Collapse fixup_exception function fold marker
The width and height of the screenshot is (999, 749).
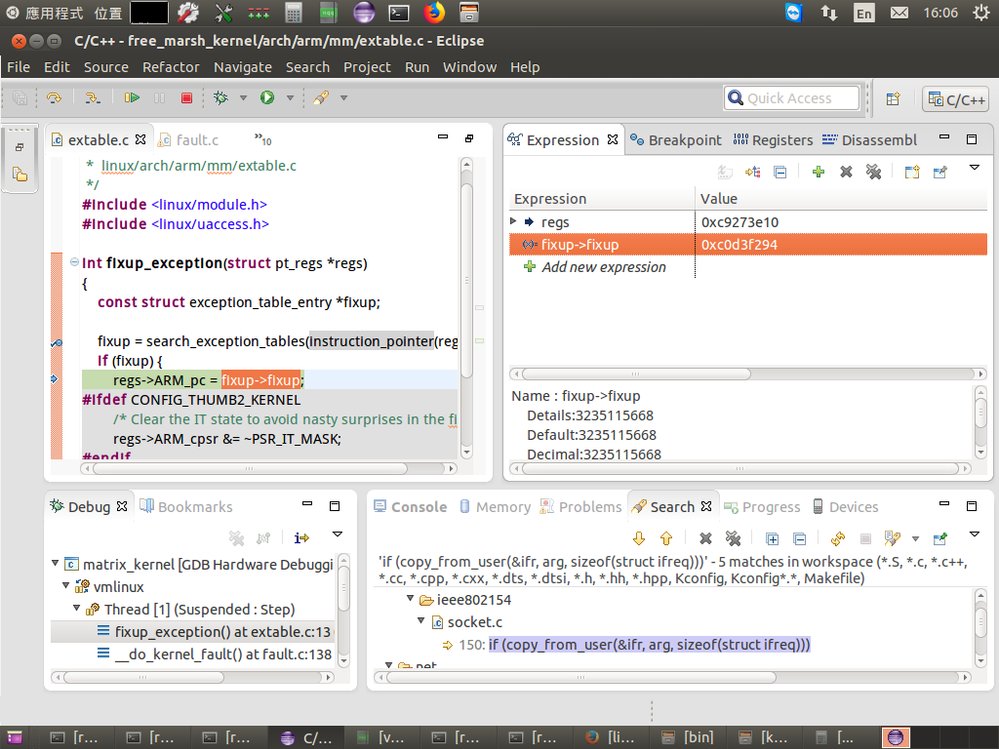tap(74, 262)
